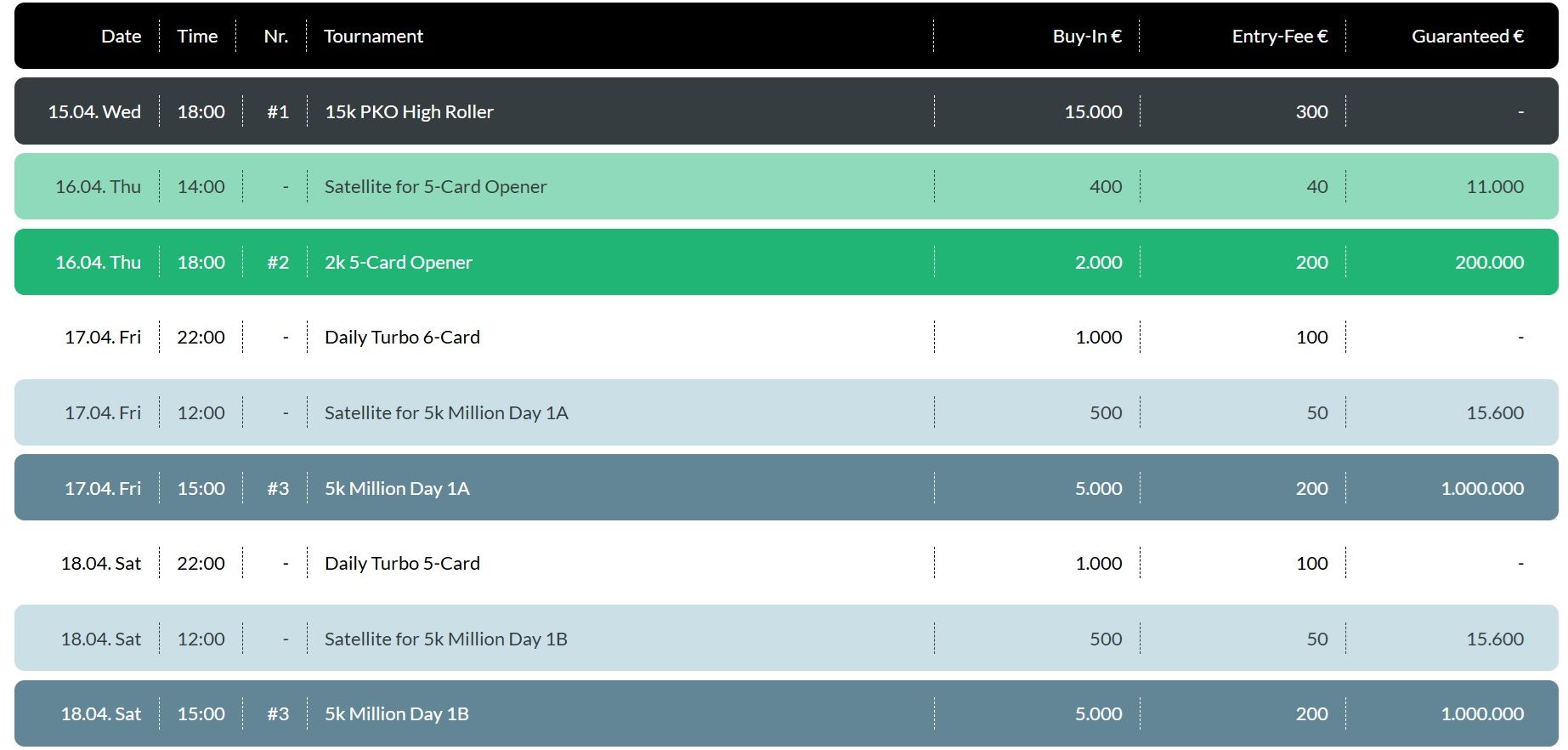Select Satellite for 5-Card Opener
The image size is (1568, 750).
435,187
